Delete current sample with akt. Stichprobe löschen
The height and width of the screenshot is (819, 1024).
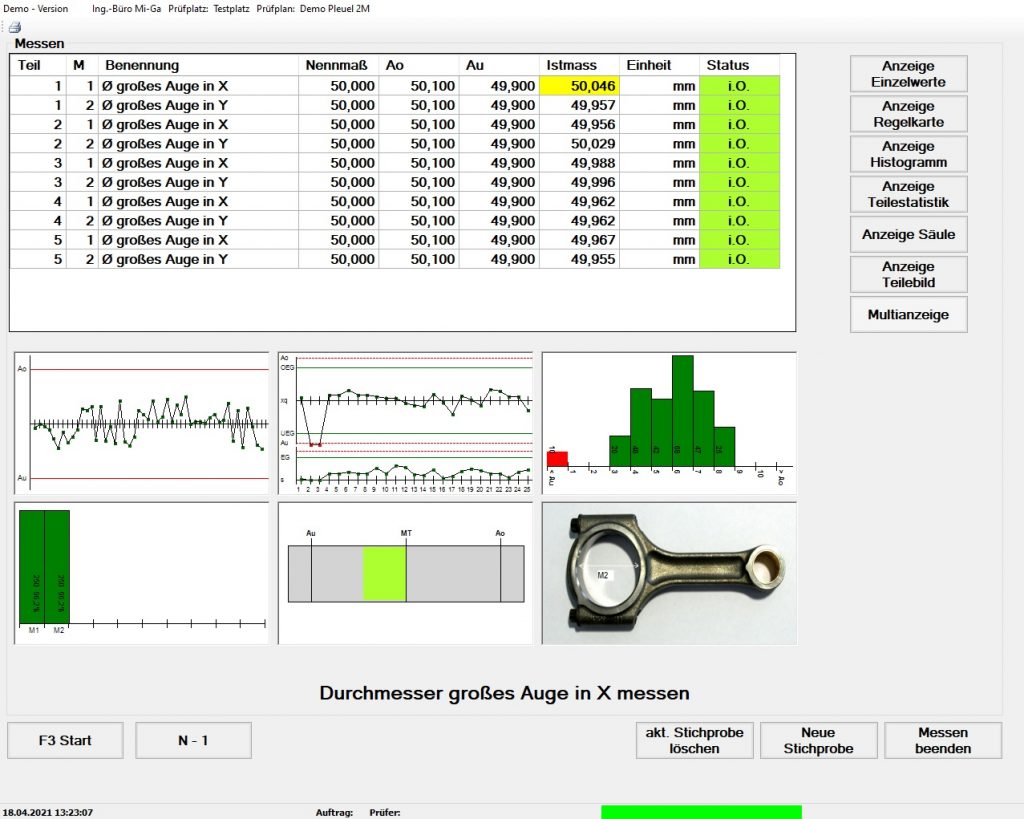pyautogui.click(x=694, y=740)
